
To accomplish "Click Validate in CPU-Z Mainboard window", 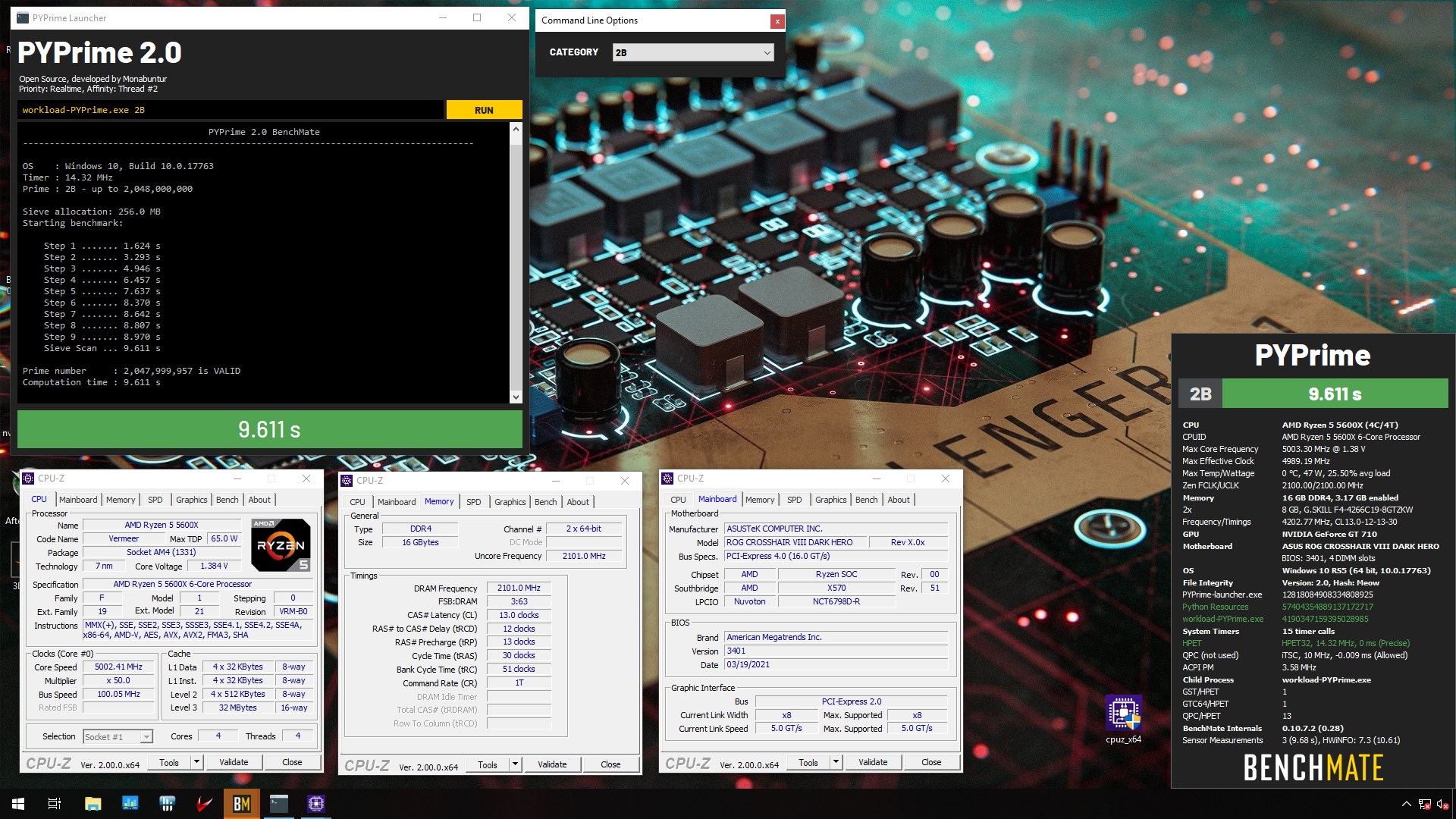I will click(x=873, y=762).
